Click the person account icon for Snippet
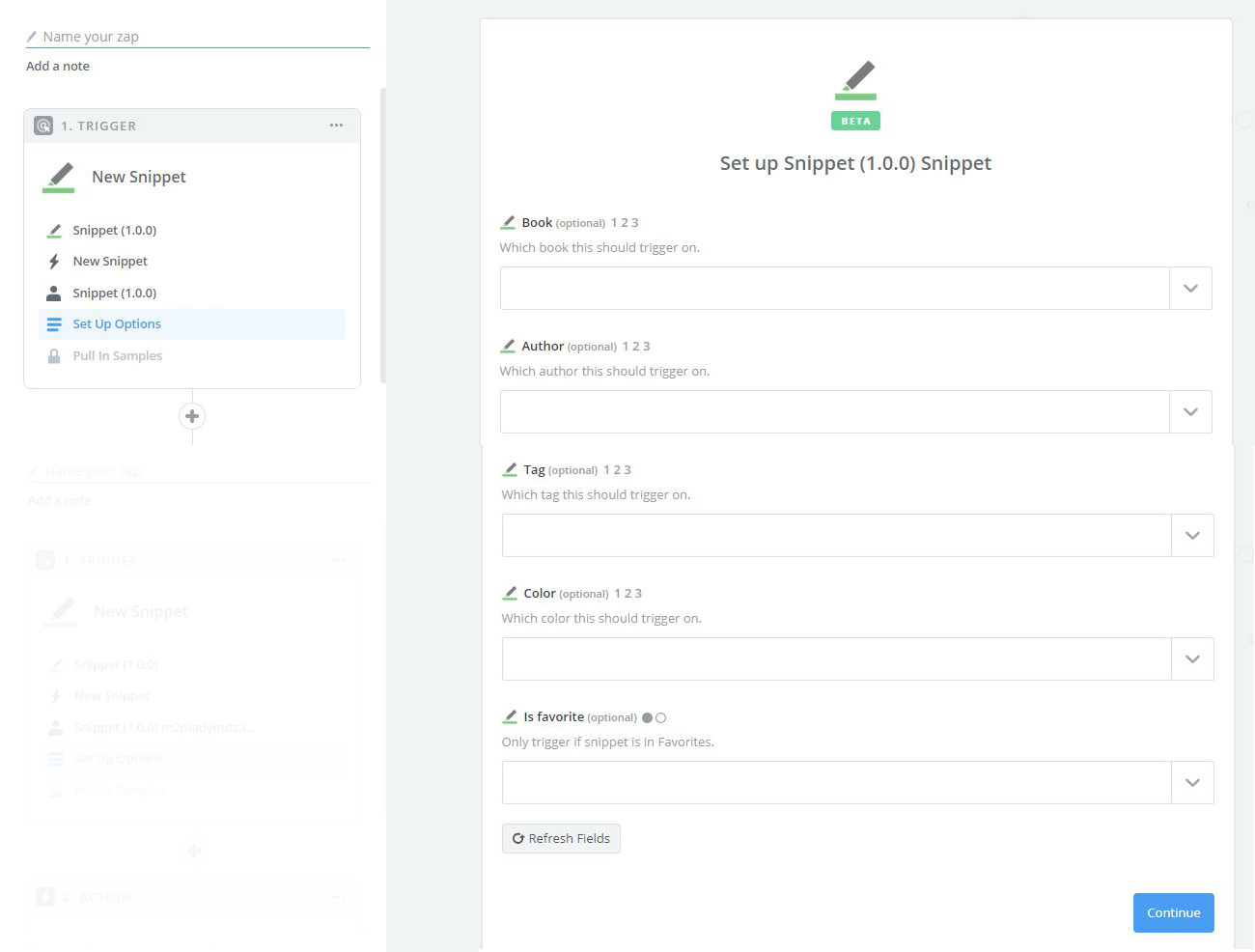 (x=54, y=294)
